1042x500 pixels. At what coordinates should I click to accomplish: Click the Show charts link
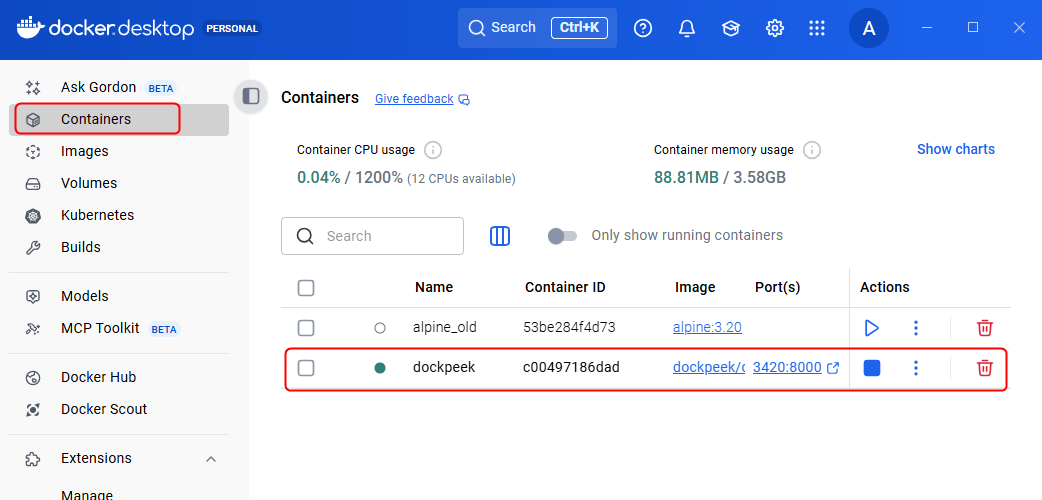955,149
